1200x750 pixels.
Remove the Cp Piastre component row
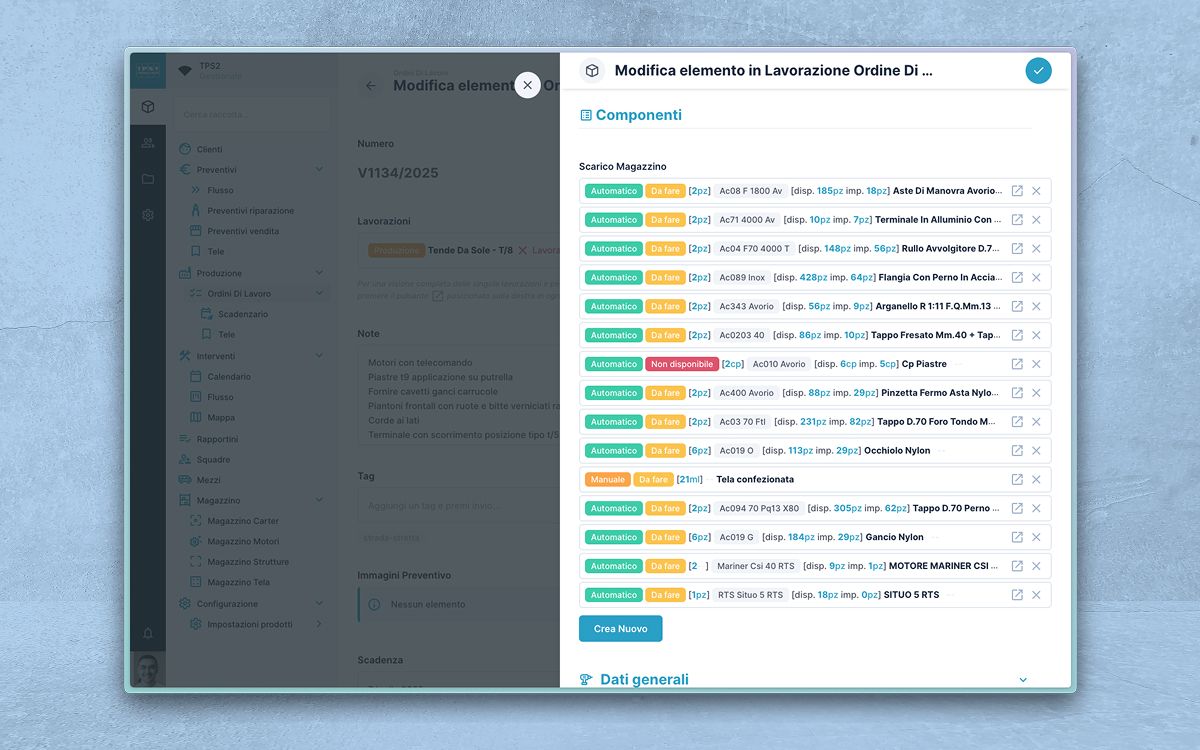click(x=1036, y=364)
